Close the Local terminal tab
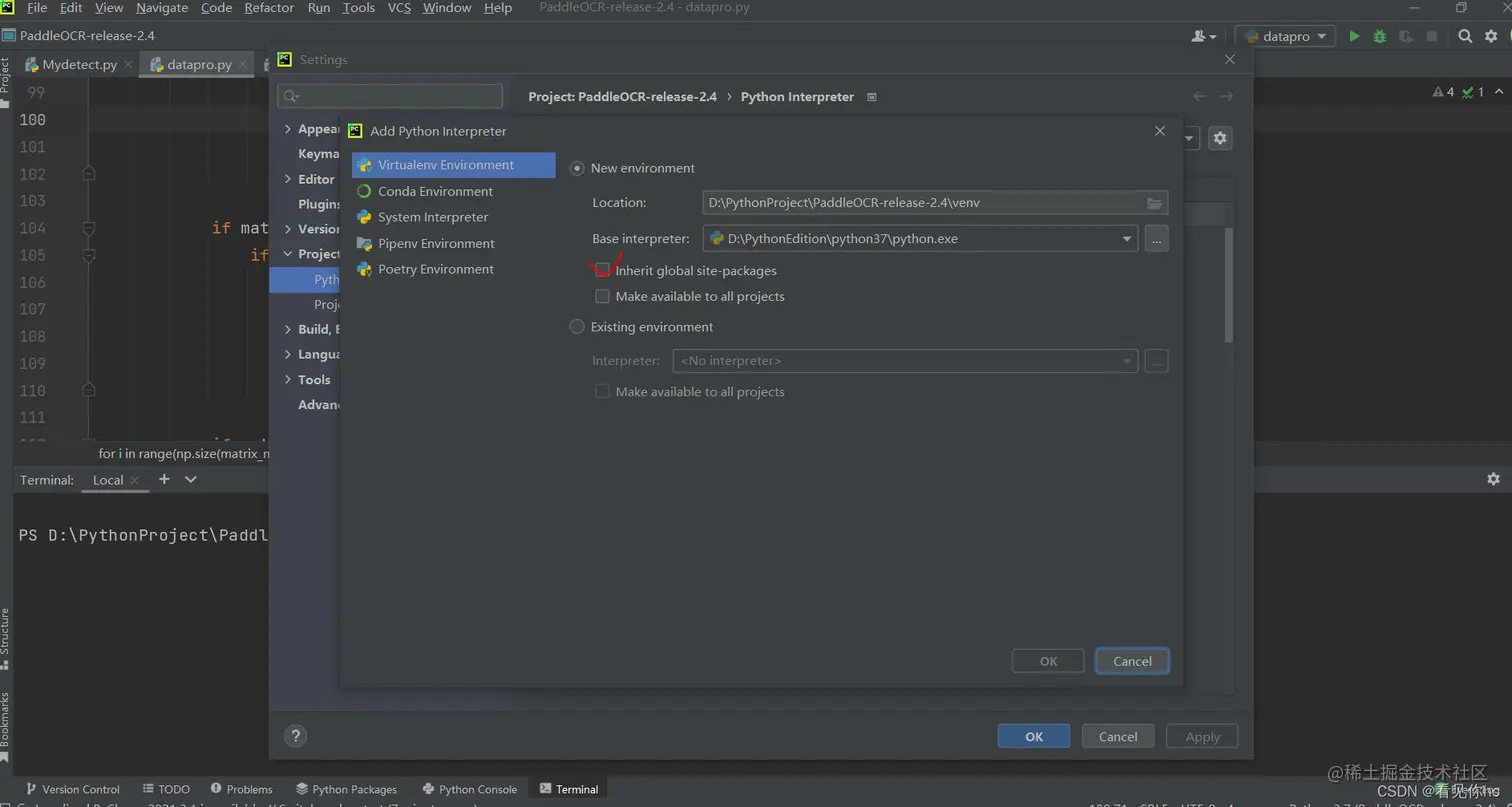The height and width of the screenshot is (807, 1512). (x=135, y=480)
